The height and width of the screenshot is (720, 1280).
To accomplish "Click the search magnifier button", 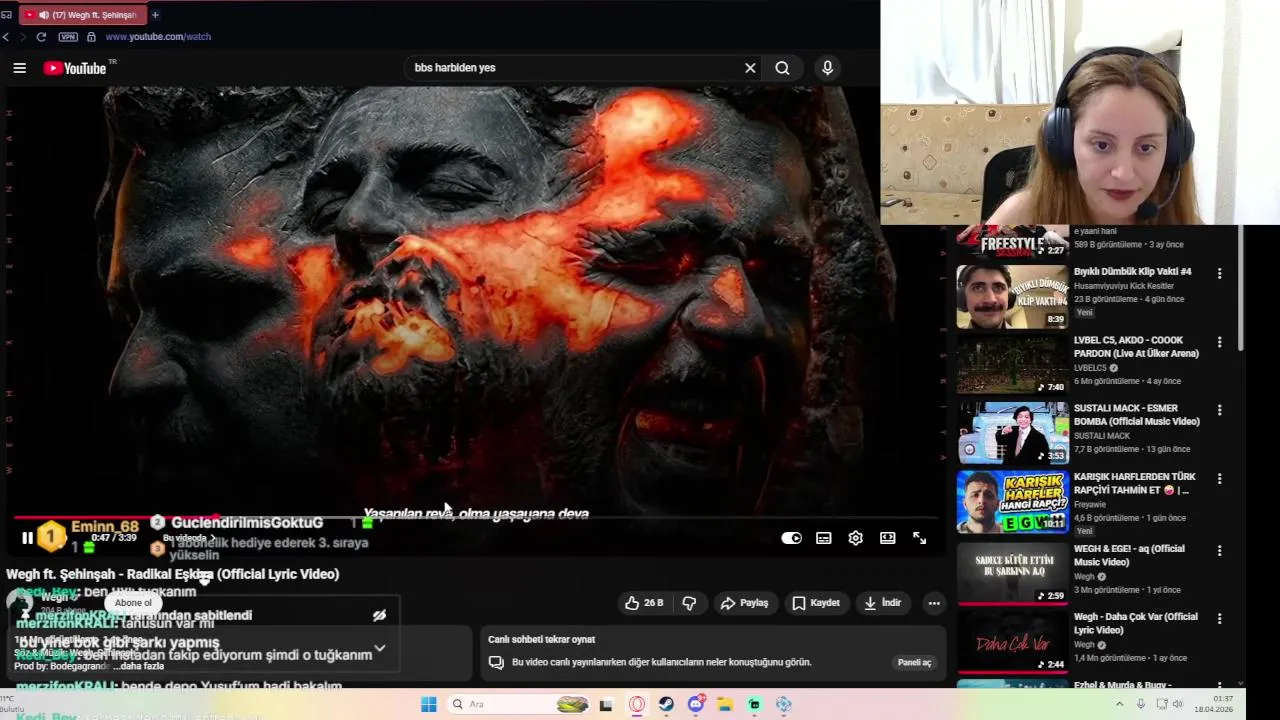I will pyautogui.click(x=782, y=68).
